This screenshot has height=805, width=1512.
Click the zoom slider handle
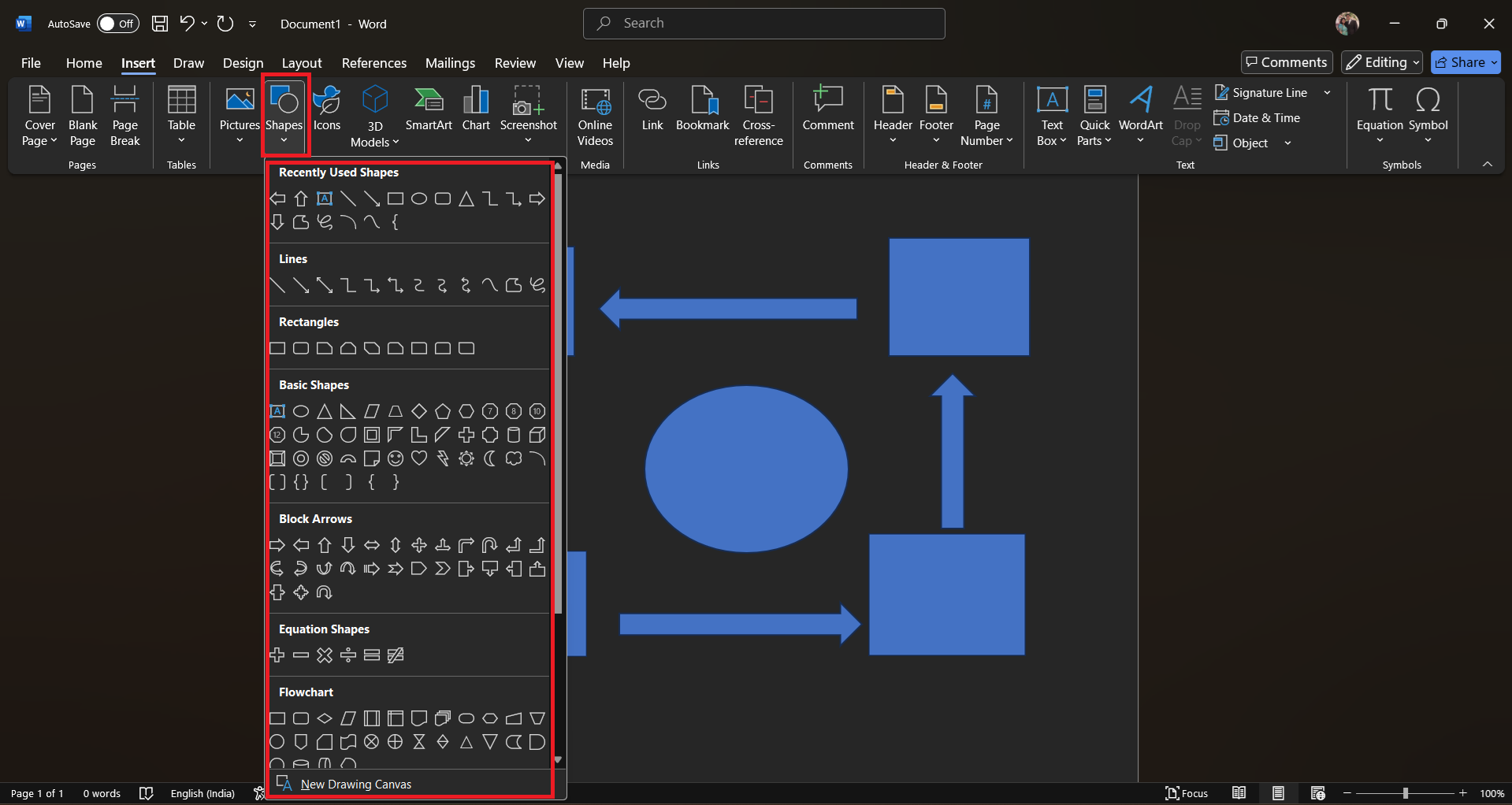tap(1406, 793)
